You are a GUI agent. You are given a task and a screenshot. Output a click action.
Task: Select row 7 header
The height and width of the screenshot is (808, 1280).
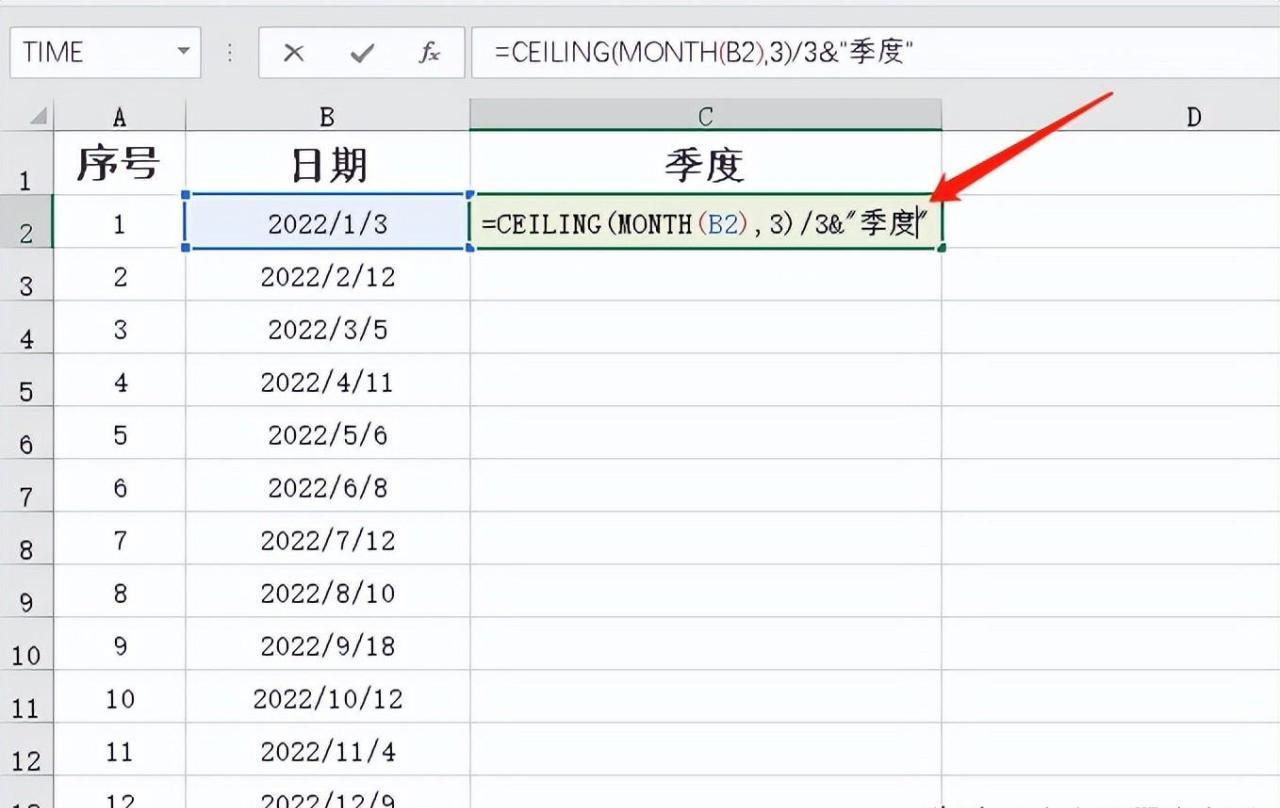point(26,487)
